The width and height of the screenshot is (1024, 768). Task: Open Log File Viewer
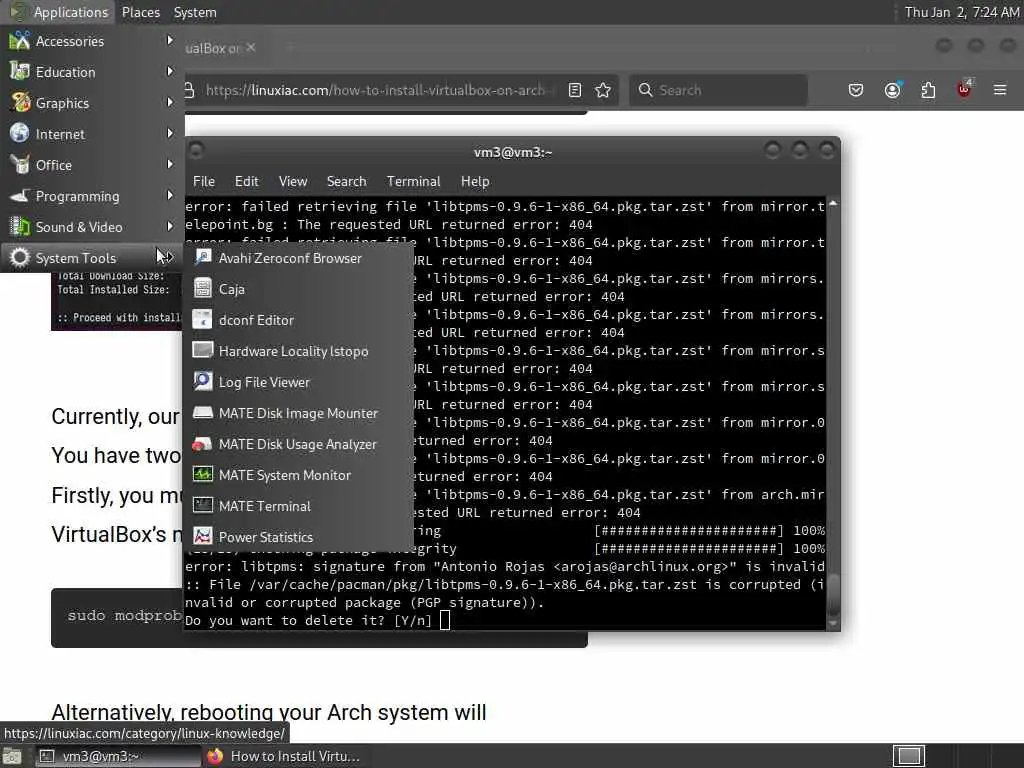pyautogui.click(x=298, y=382)
